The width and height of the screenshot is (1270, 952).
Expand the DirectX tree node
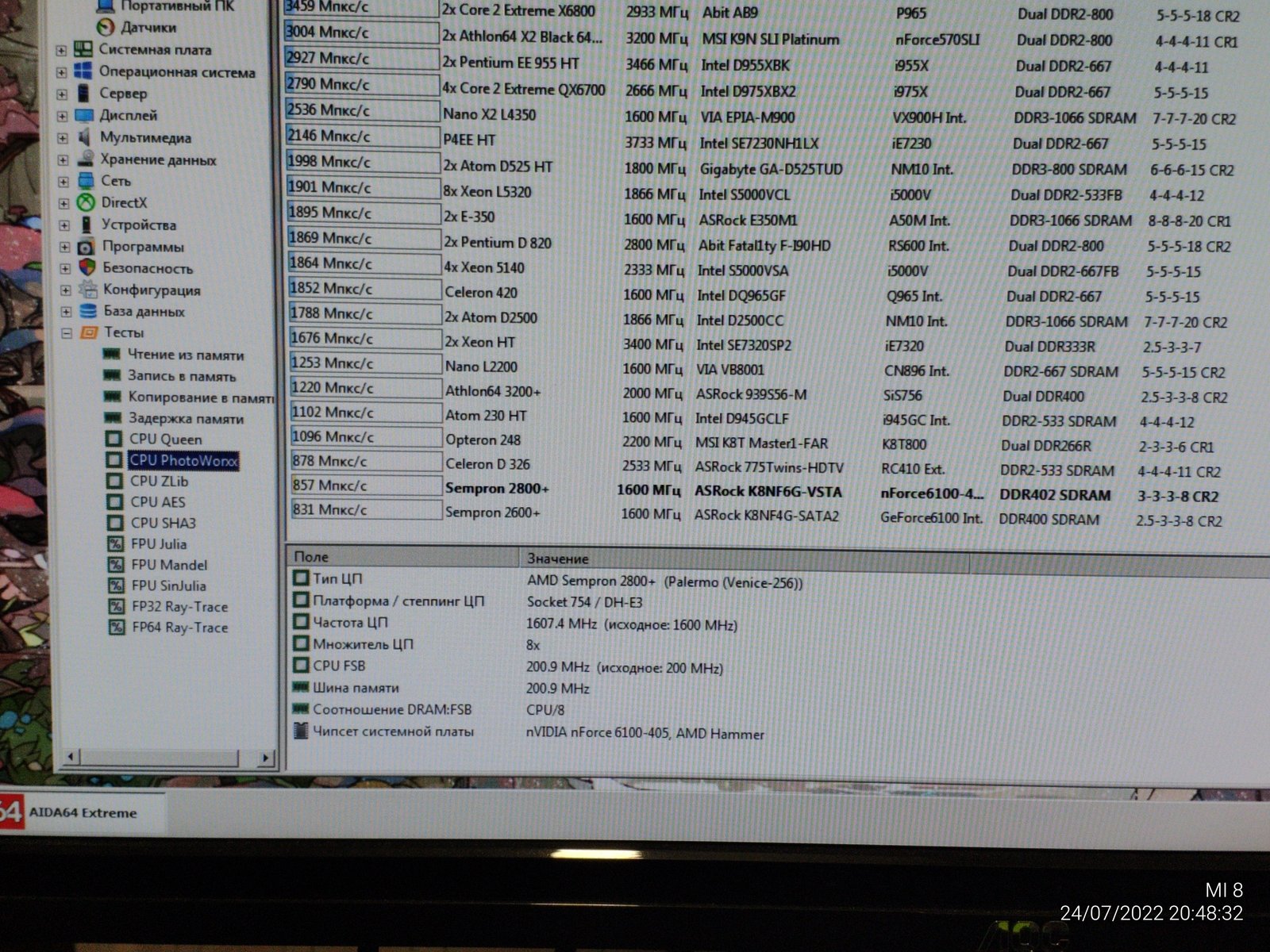point(63,203)
